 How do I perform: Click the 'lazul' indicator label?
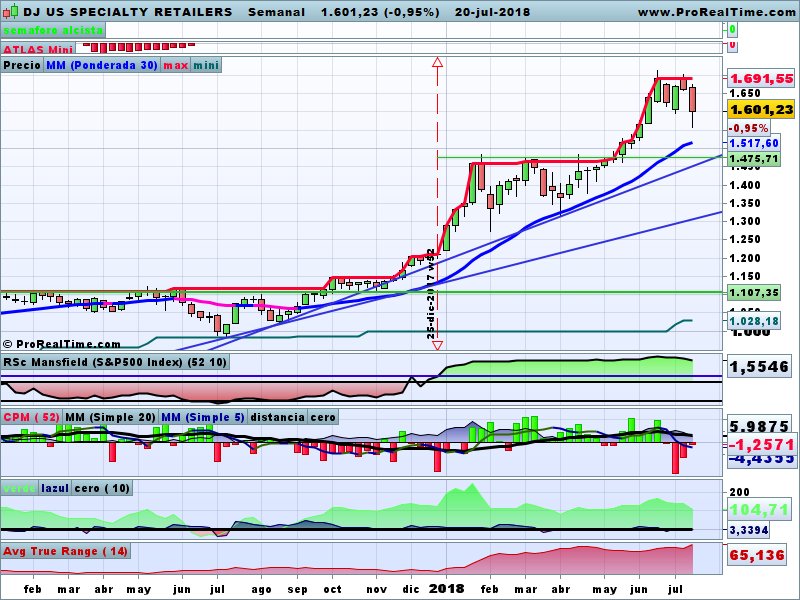click(x=55, y=488)
